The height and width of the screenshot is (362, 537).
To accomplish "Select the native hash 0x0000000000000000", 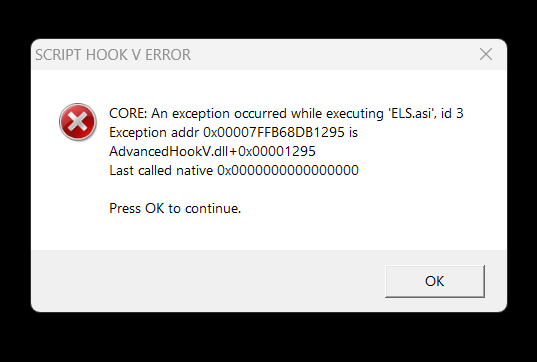I will pyautogui.click(x=288, y=170).
